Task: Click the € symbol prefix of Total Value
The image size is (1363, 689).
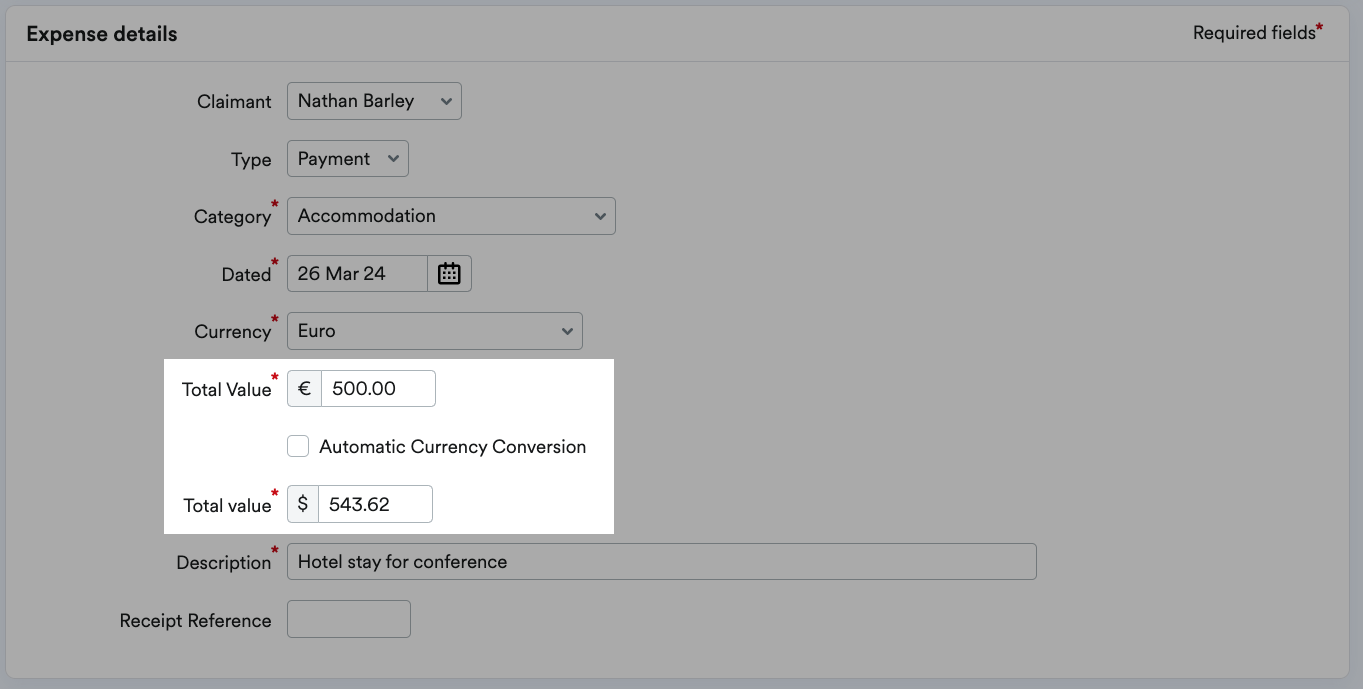Action: [x=305, y=389]
